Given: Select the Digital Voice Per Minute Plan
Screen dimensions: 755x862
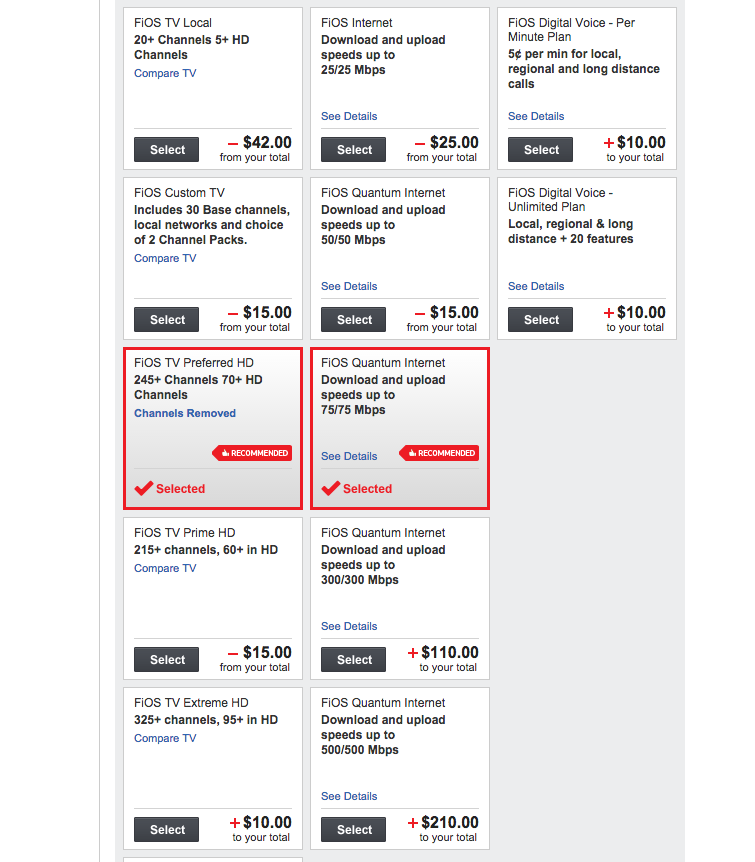Looking at the screenshot, I should point(541,150).
